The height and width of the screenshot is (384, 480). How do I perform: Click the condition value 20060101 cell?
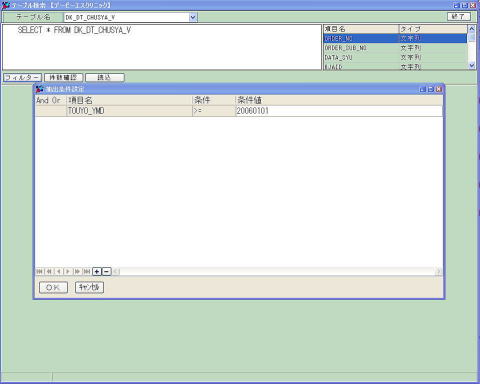(339, 111)
